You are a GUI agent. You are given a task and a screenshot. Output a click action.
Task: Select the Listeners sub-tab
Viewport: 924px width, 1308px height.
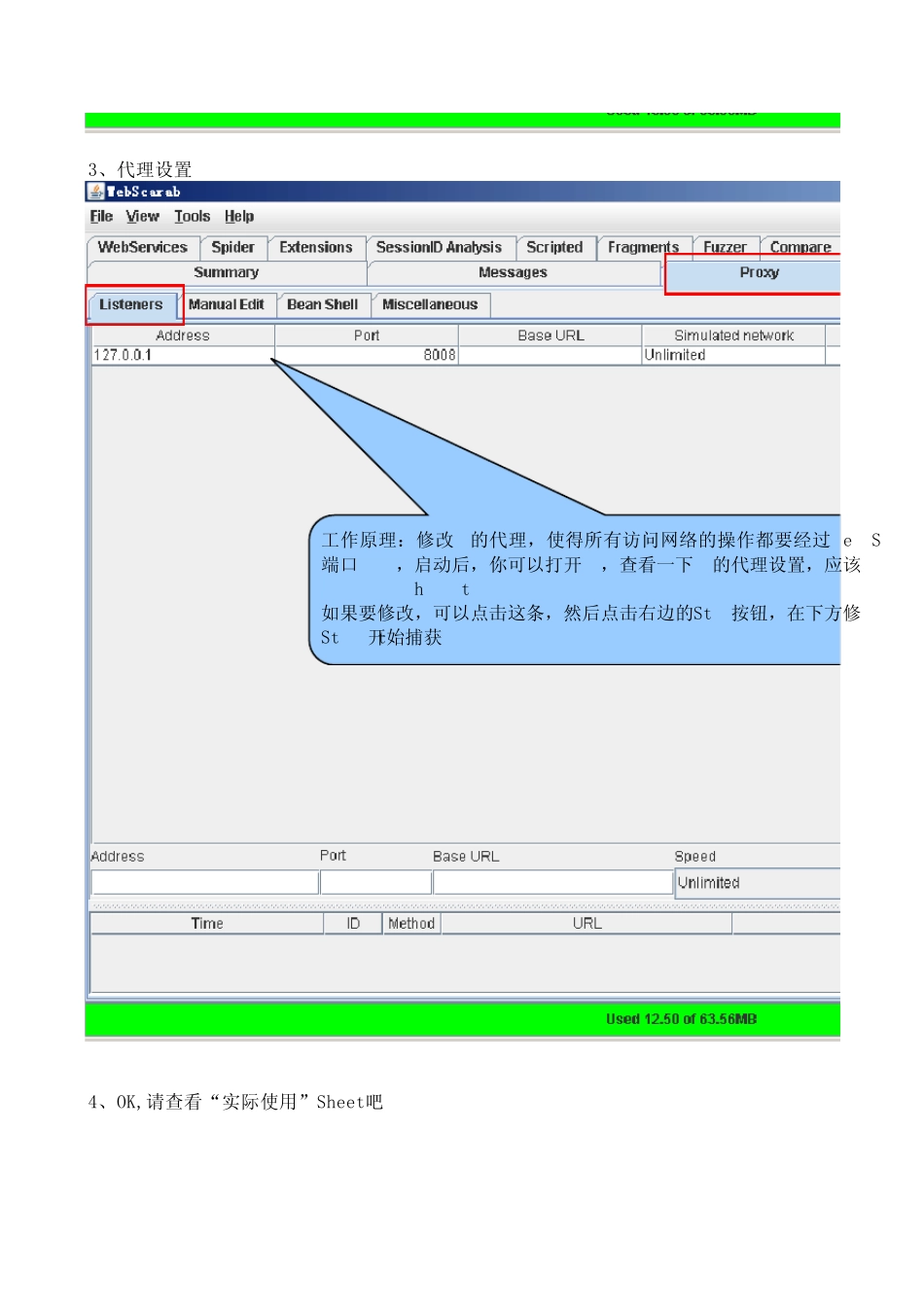click(131, 305)
